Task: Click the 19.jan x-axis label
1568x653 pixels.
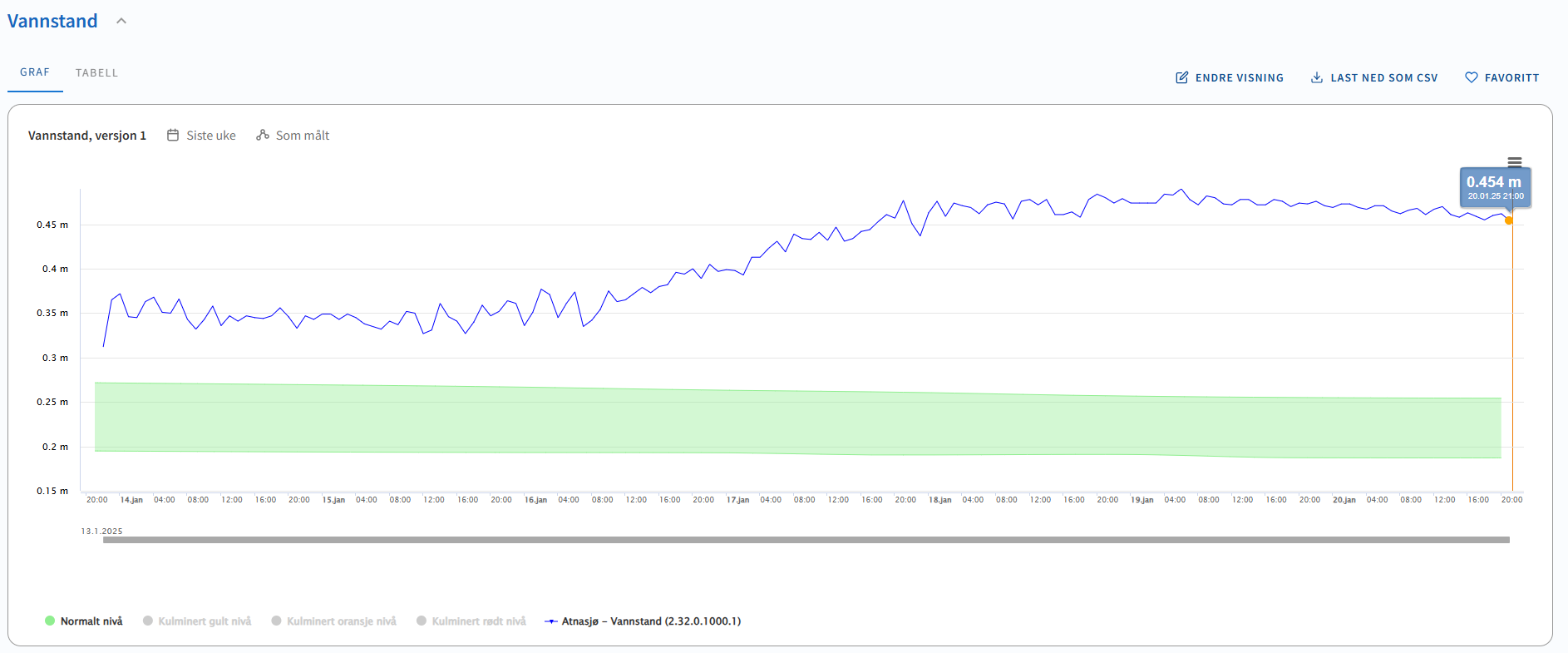Action: (x=1142, y=500)
